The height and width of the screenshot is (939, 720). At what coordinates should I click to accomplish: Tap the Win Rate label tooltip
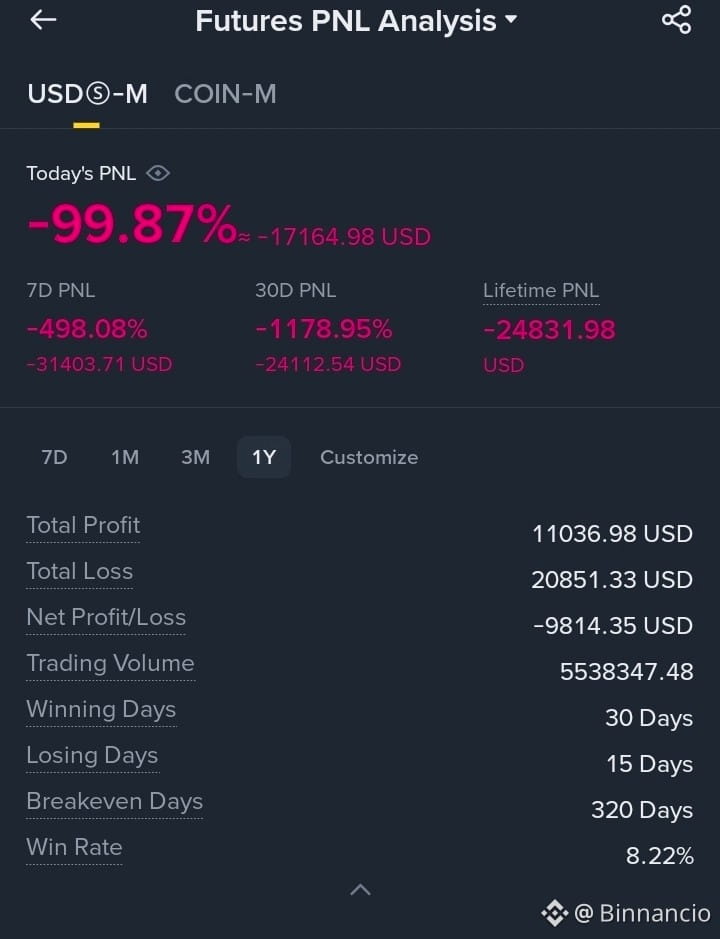(74, 847)
